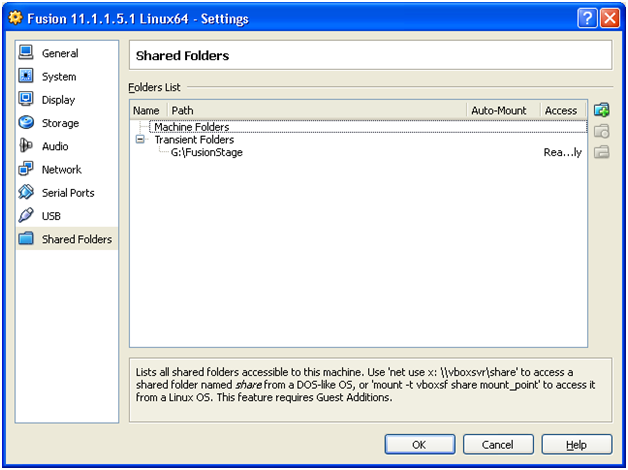Open the Network settings page

pos(67,169)
